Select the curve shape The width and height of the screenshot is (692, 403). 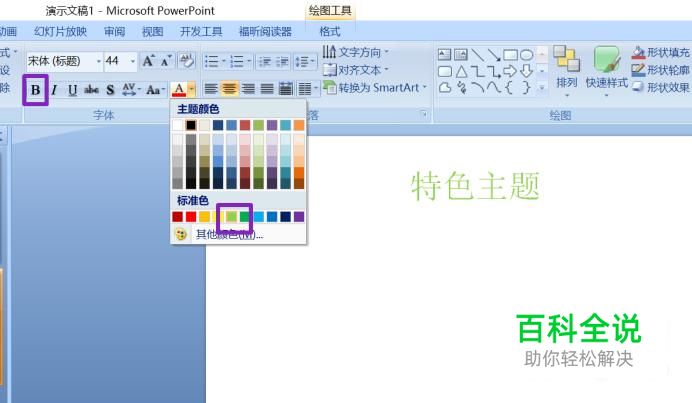click(x=493, y=87)
